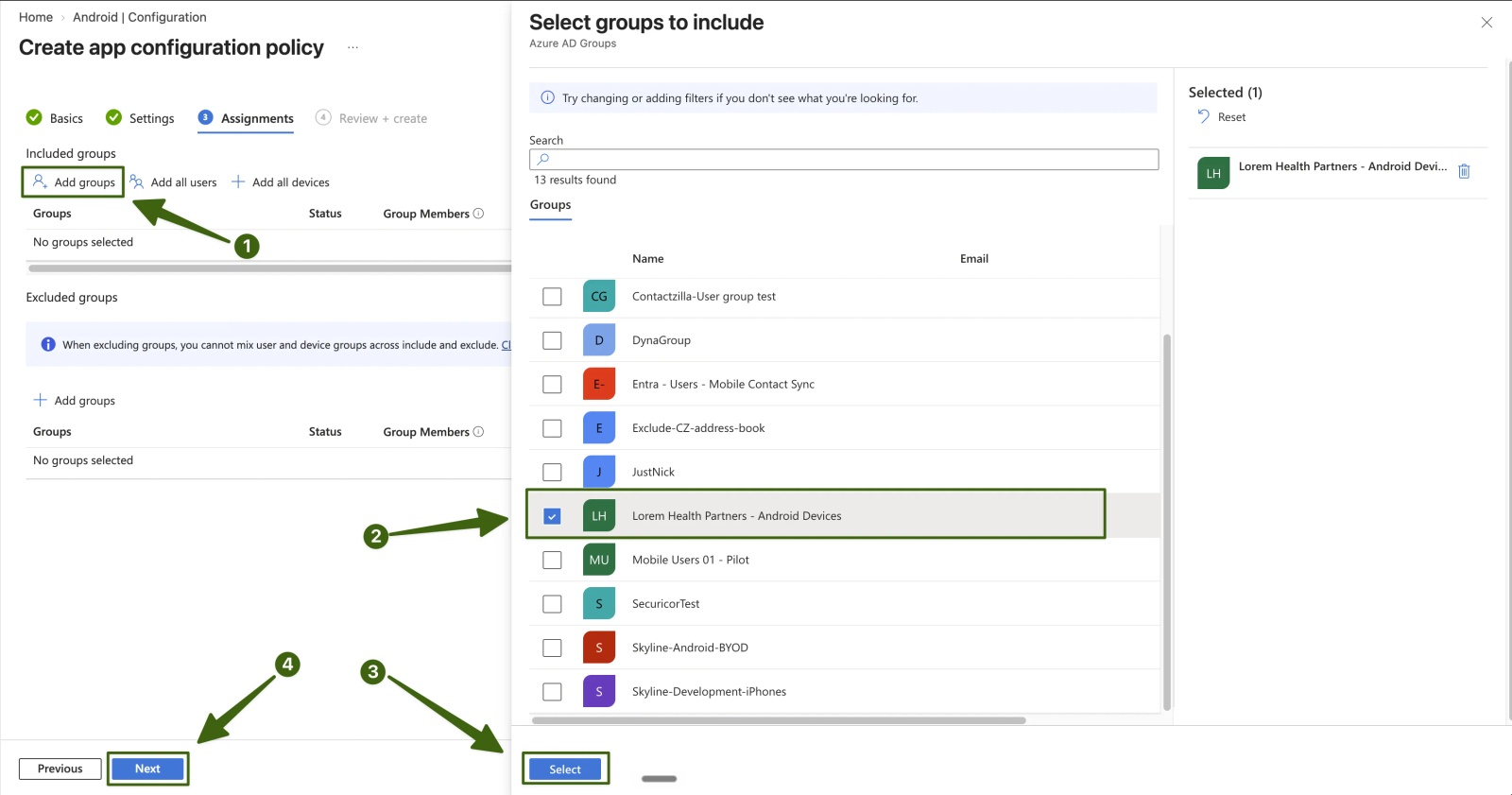This screenshot has height=795, width=1512.
Task: Click the LH avatar beside Lorem Health Partners row
Action: (x=599, y=515)
